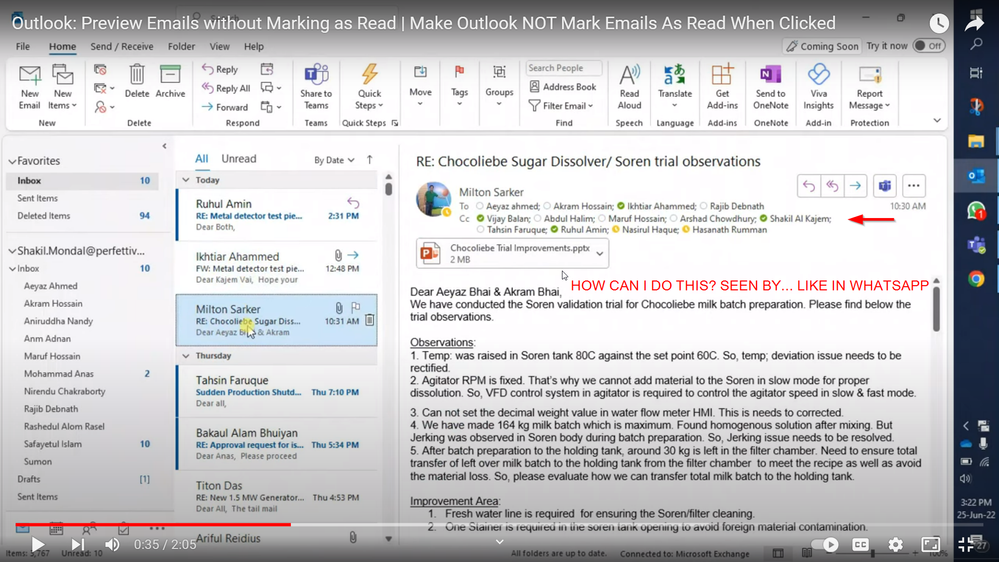Click the Coming Soon button

point(822,46)
